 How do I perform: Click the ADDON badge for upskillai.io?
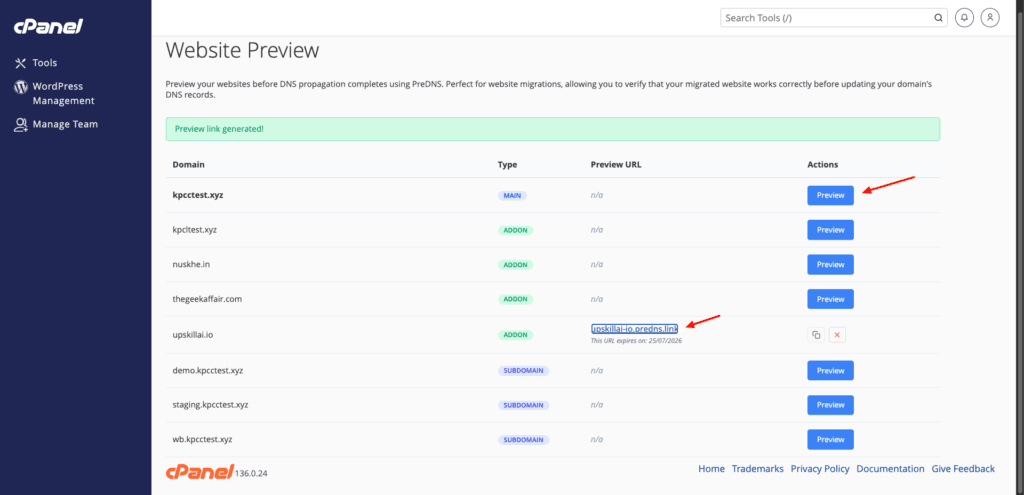click(x=515, y=335)
